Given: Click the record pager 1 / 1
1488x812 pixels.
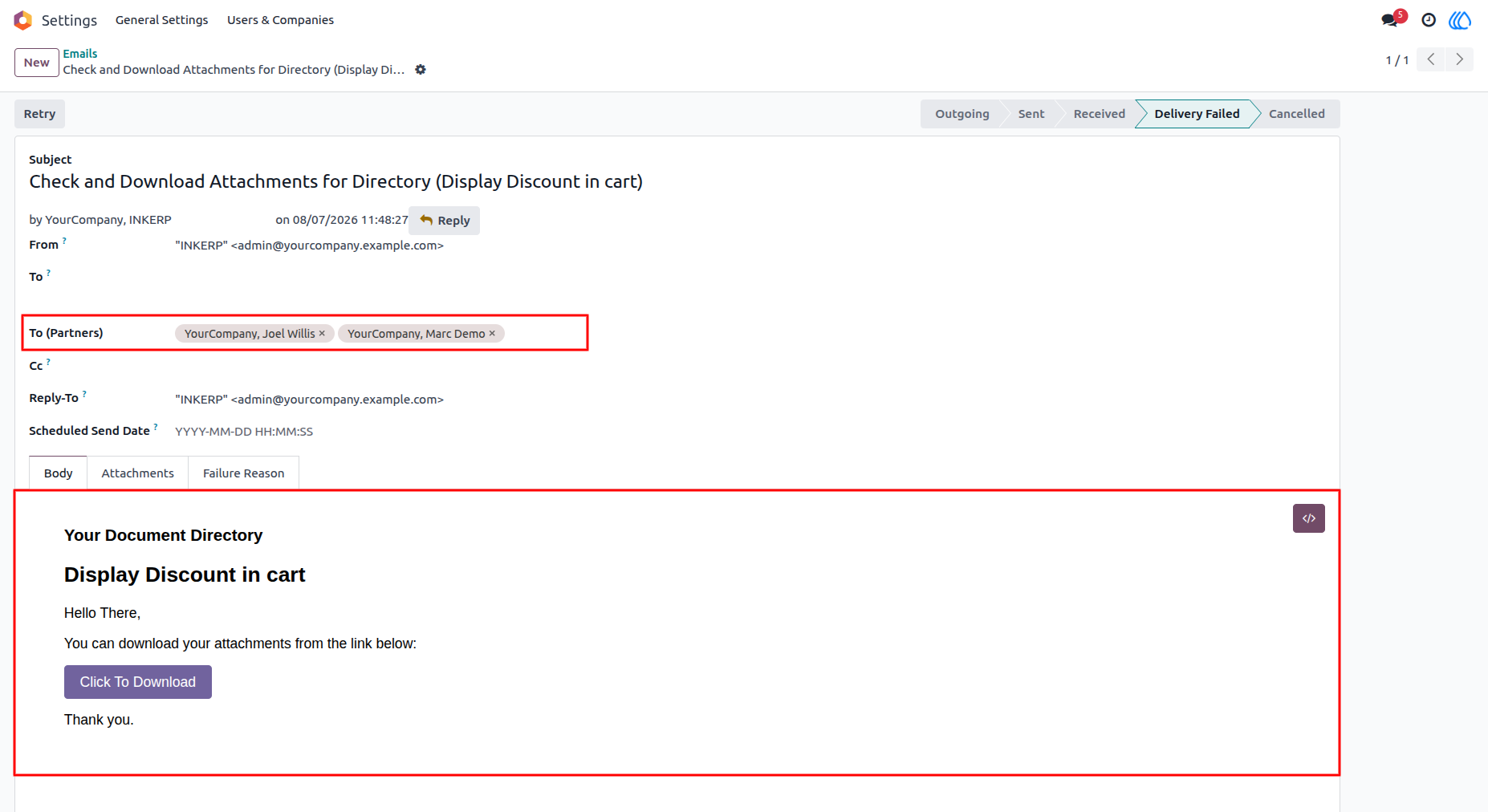Looking at the screenshot, I should 1397,60.
